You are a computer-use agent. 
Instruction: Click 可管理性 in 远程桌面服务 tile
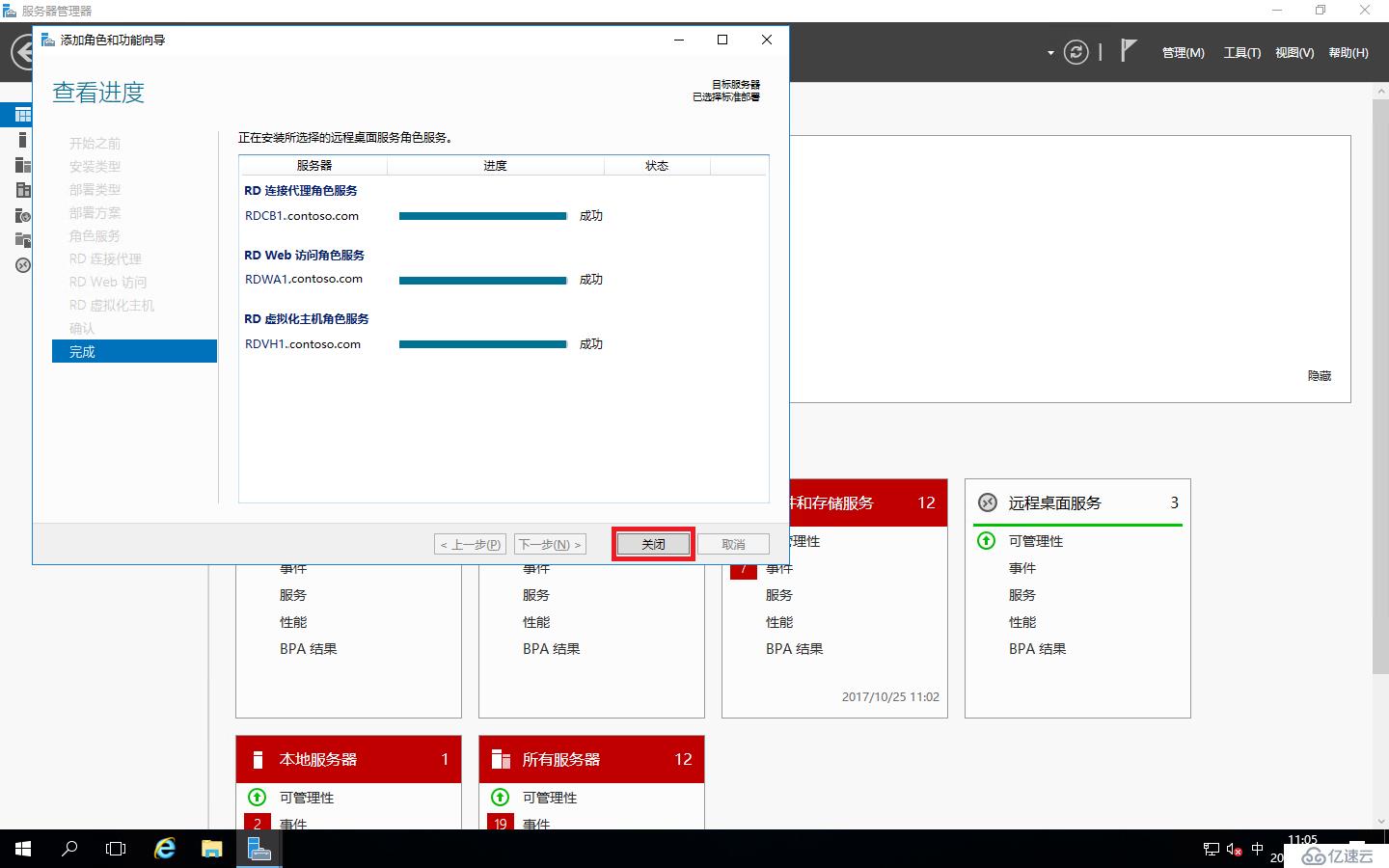click(x=1035, y=541)
